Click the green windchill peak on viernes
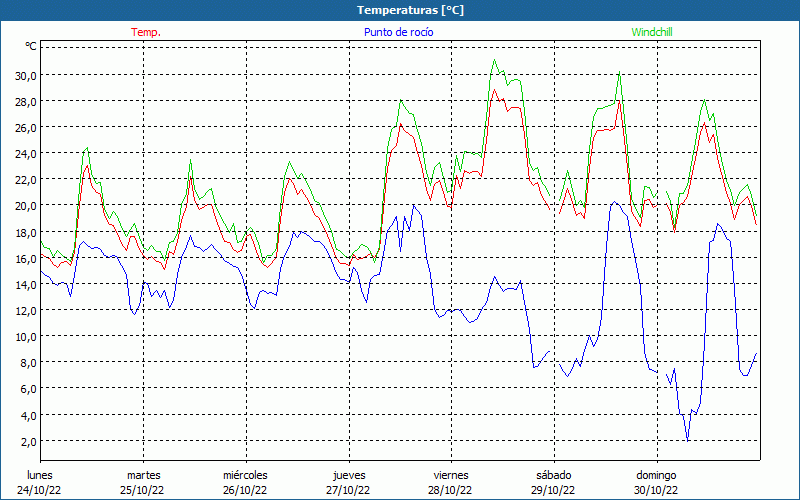This screenshot has width=800, height=500. point(494,60)
